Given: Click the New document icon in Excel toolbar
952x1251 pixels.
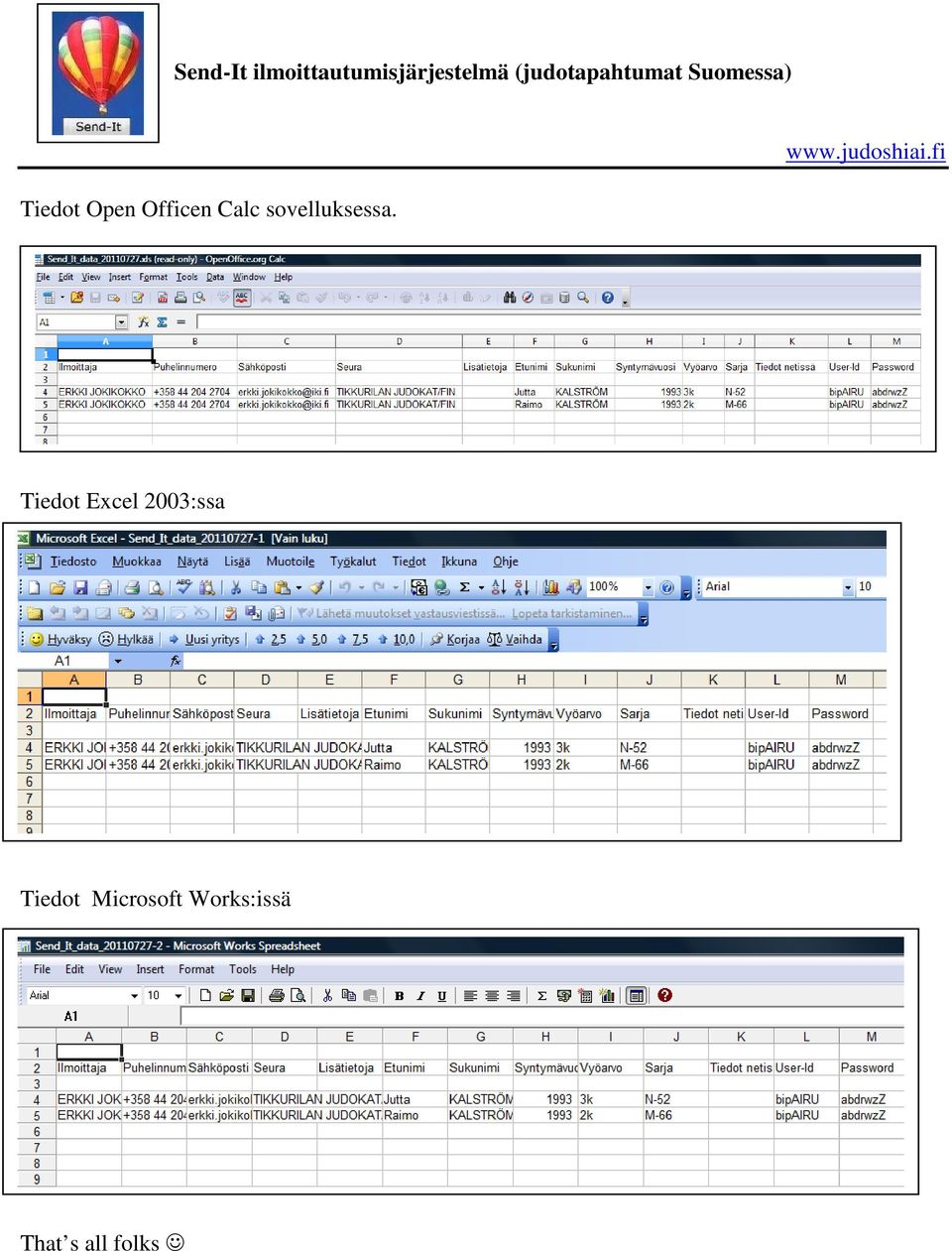Looking at the screenshot, I should [x=35, y=587].
